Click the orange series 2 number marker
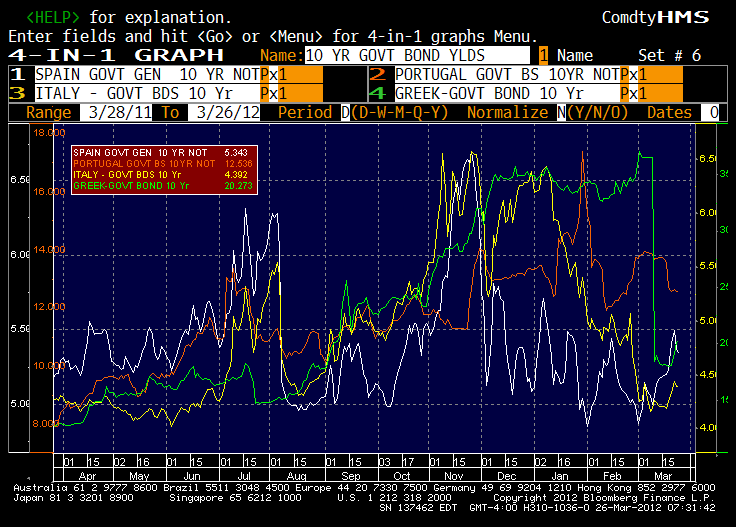The image size is (736, 527). pyautogui.click(x=376, y=74)
